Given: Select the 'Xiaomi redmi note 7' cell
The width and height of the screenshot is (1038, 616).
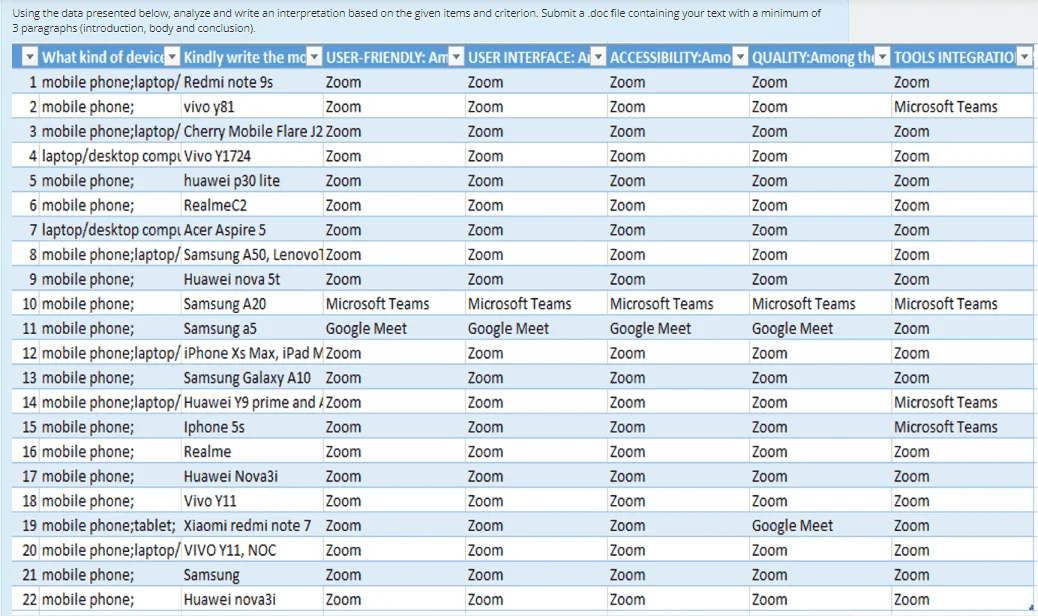Looking at the screenshot, I should (x=252, y=525).
